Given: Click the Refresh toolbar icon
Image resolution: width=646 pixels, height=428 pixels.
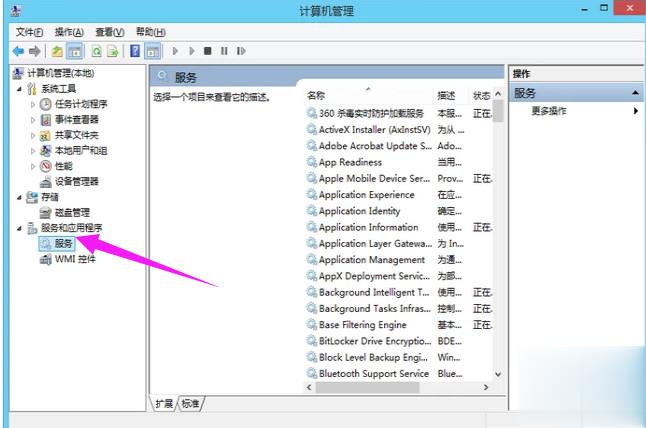Looking at the screenshot, I should (x=98, y=51).
